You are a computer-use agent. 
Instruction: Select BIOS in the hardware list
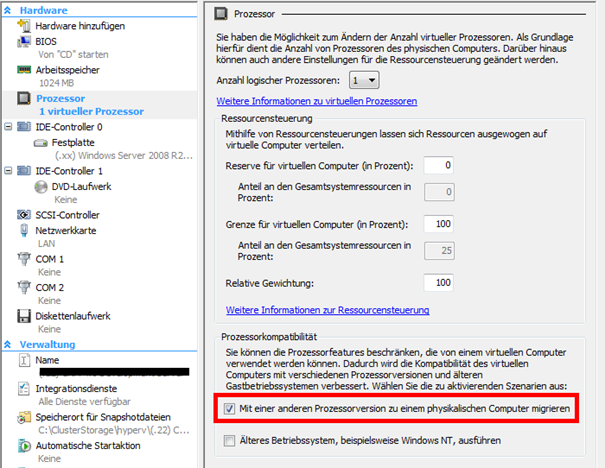pyautogui.click(x=46, y=41)
